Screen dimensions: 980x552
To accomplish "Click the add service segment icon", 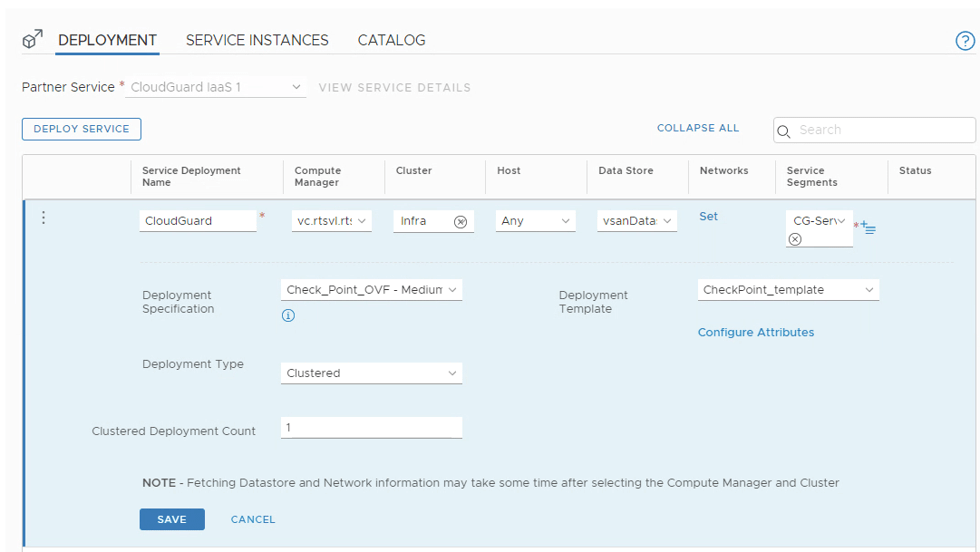I will 868,228.
